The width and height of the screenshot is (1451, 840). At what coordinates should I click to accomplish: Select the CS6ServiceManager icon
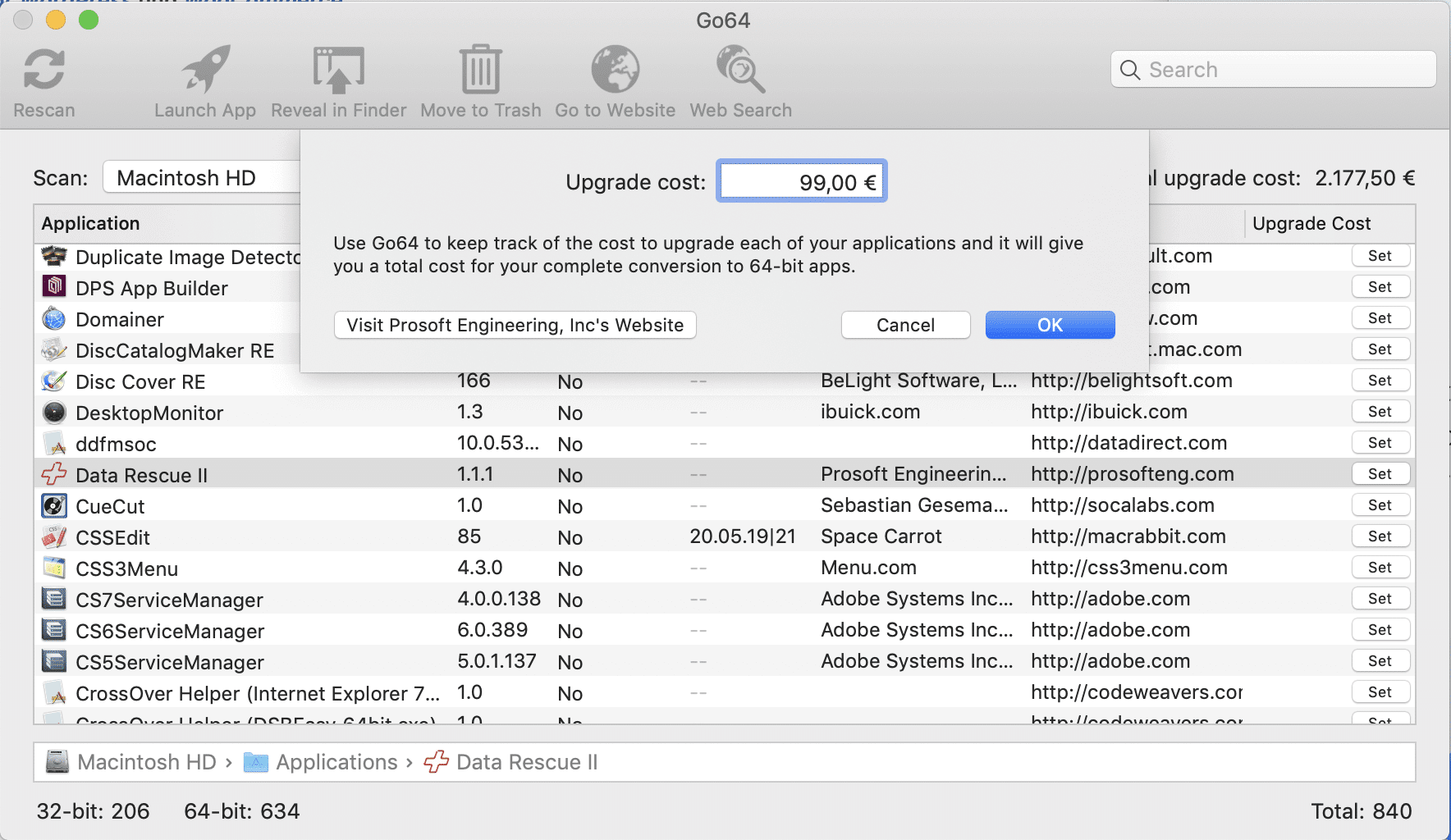coord(54,630)
